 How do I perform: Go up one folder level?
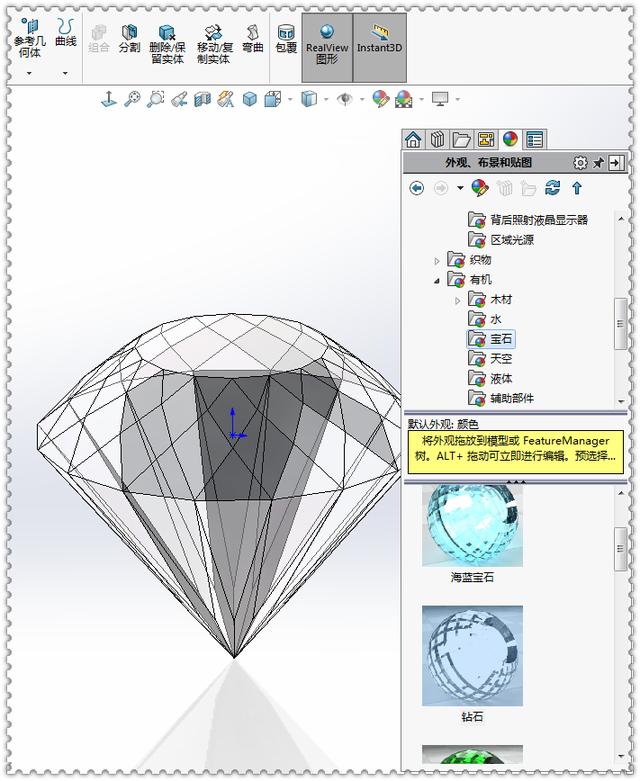tap(577, 188)
